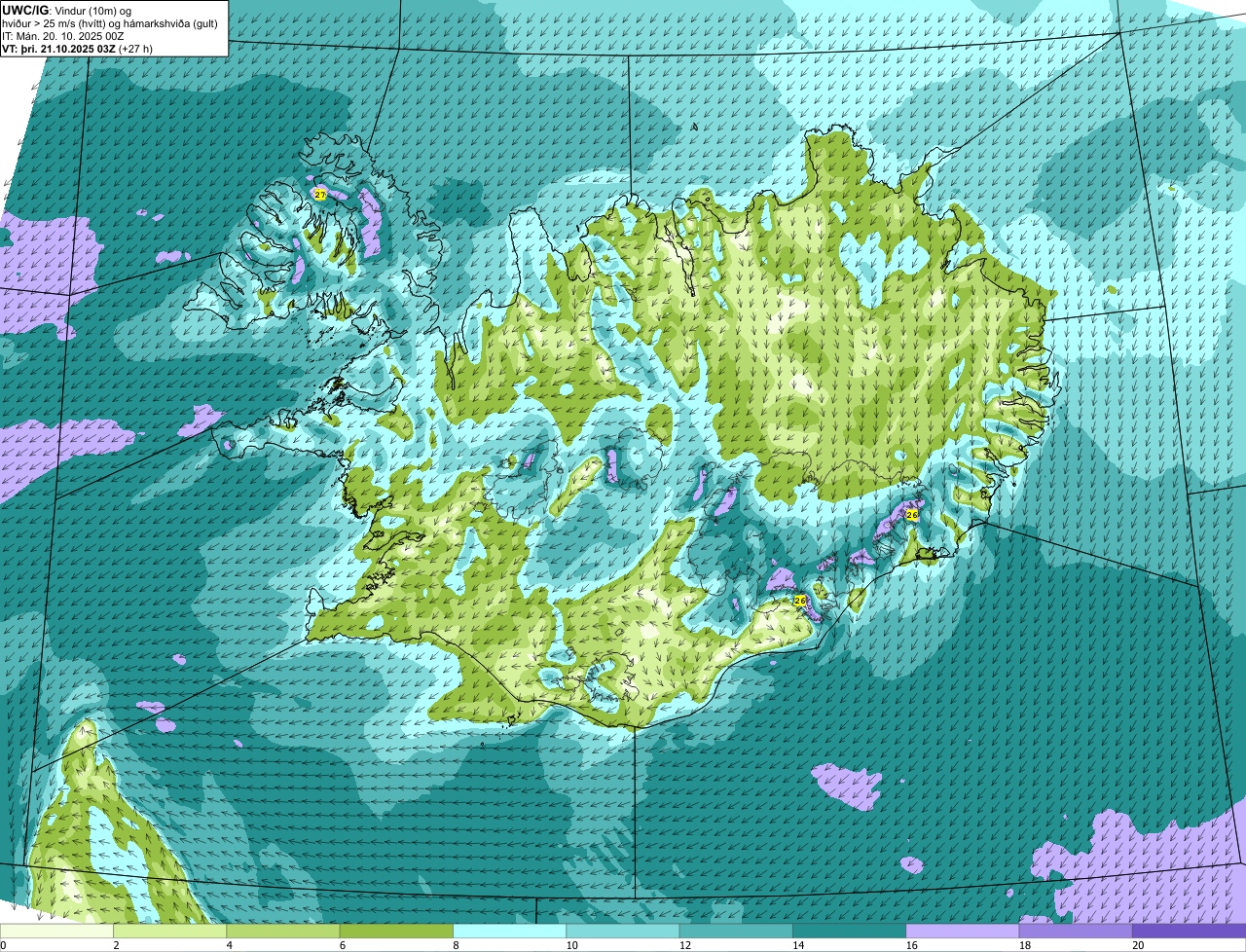Click the "20" label on the color scale
Viewport: 1246px width, 952px height.
tap(1137, 945)
